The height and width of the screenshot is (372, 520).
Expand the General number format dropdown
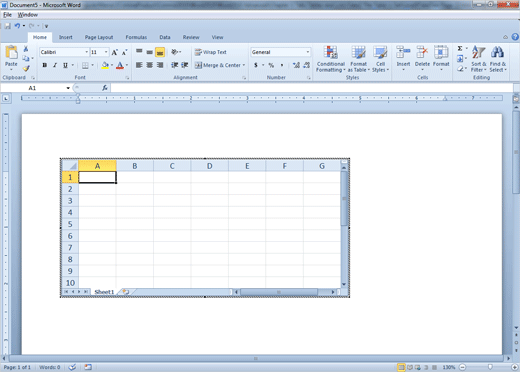point(308,52)
